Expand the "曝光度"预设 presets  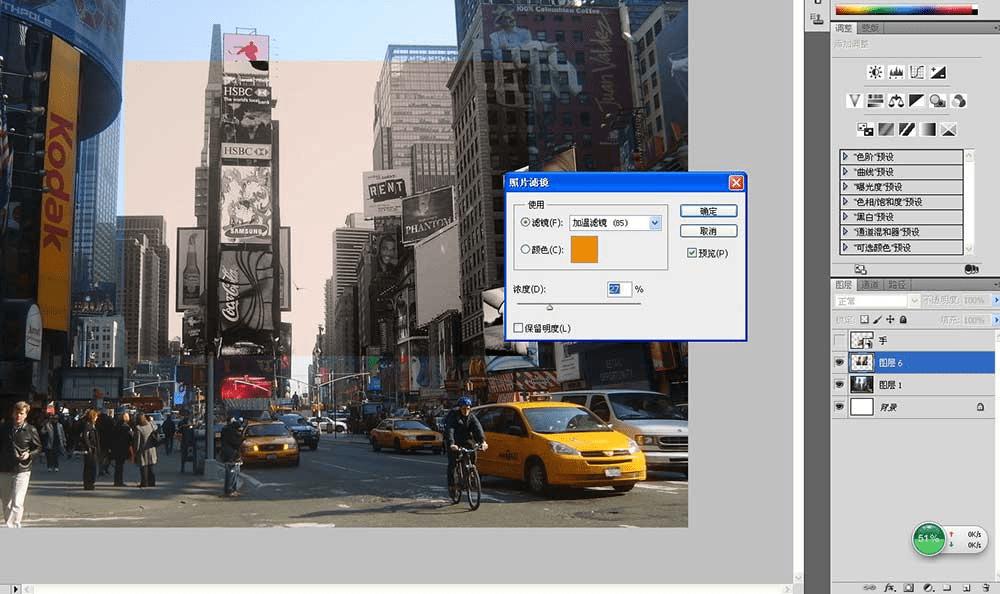(x=845, y=187)
